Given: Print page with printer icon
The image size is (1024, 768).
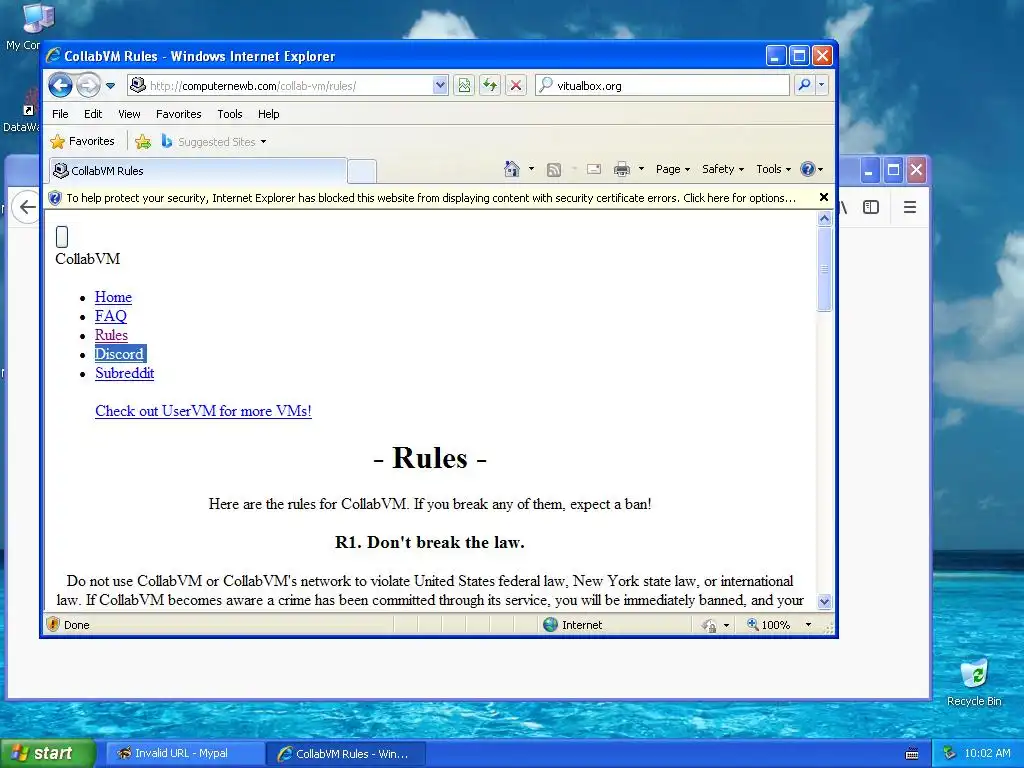Looking at the screenshot, I should pyautogui.click(x=622, y=169).
